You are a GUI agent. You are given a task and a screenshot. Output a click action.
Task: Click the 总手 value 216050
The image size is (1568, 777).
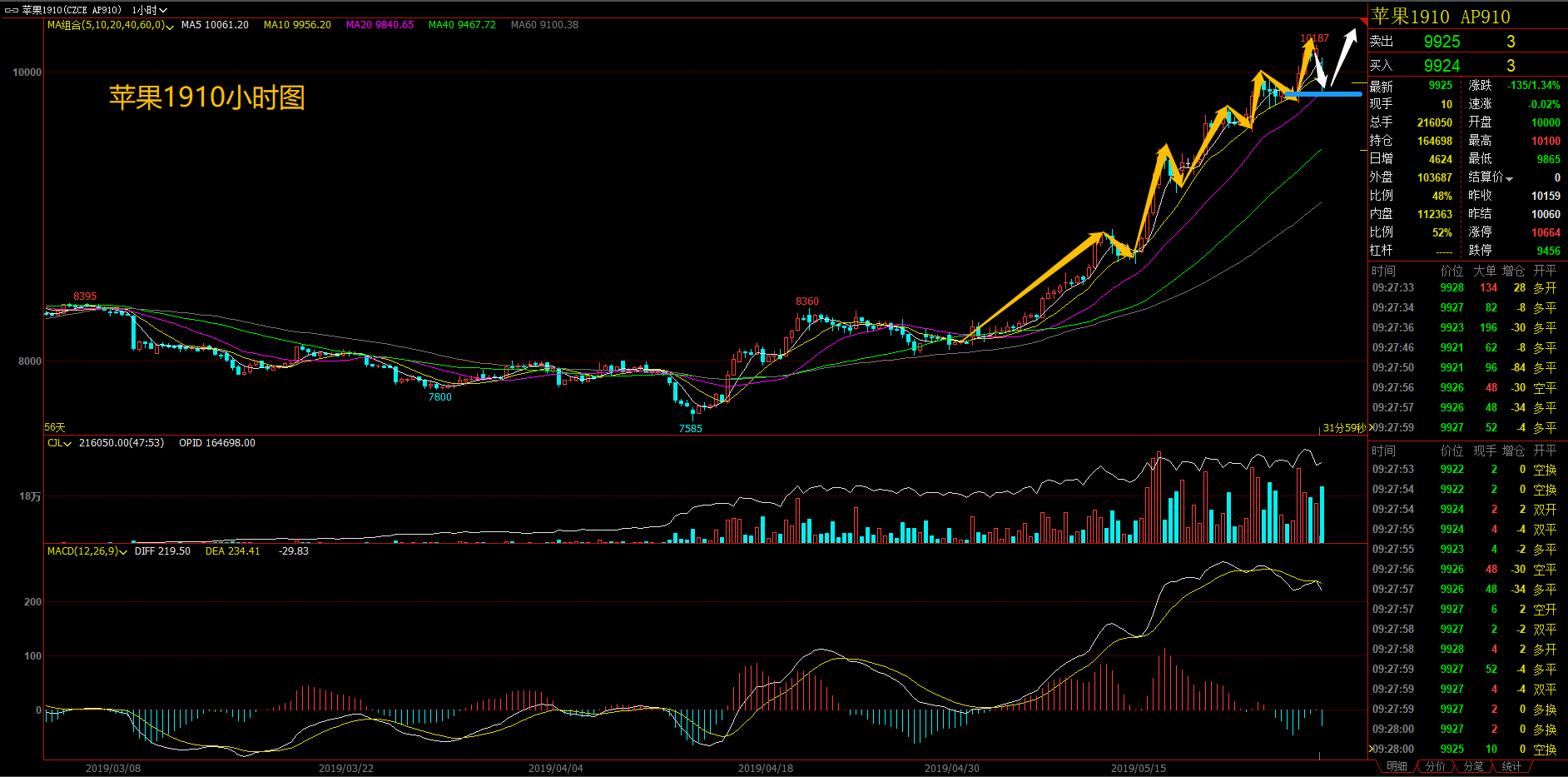[x=1435, y=122]
